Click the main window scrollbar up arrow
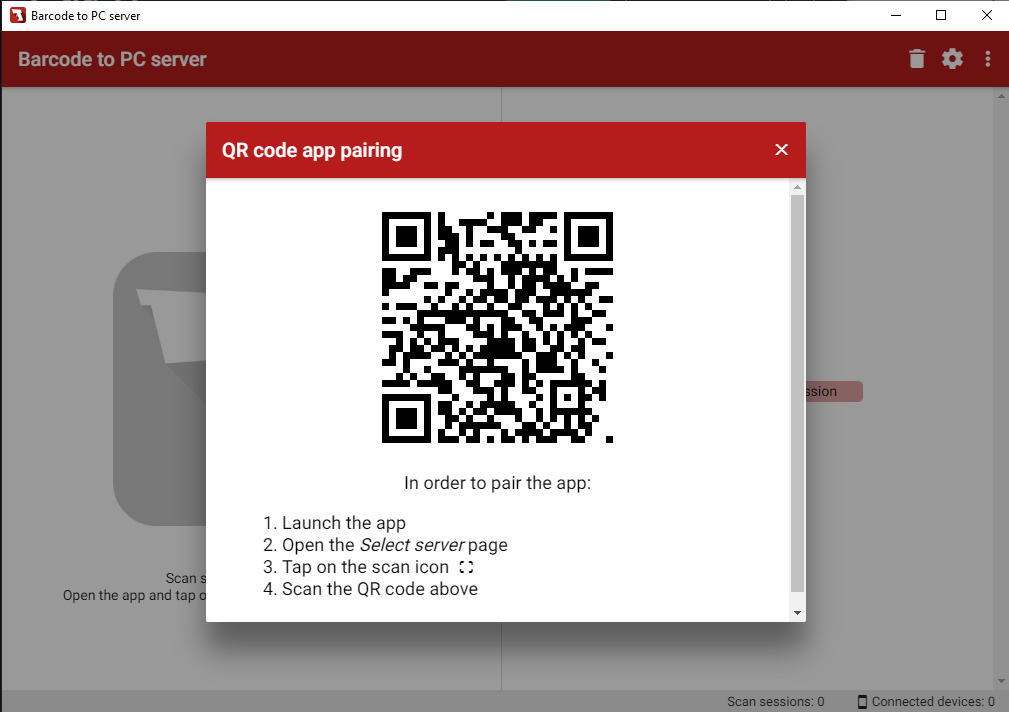The image size is (1009, 712). (1001, 97)
